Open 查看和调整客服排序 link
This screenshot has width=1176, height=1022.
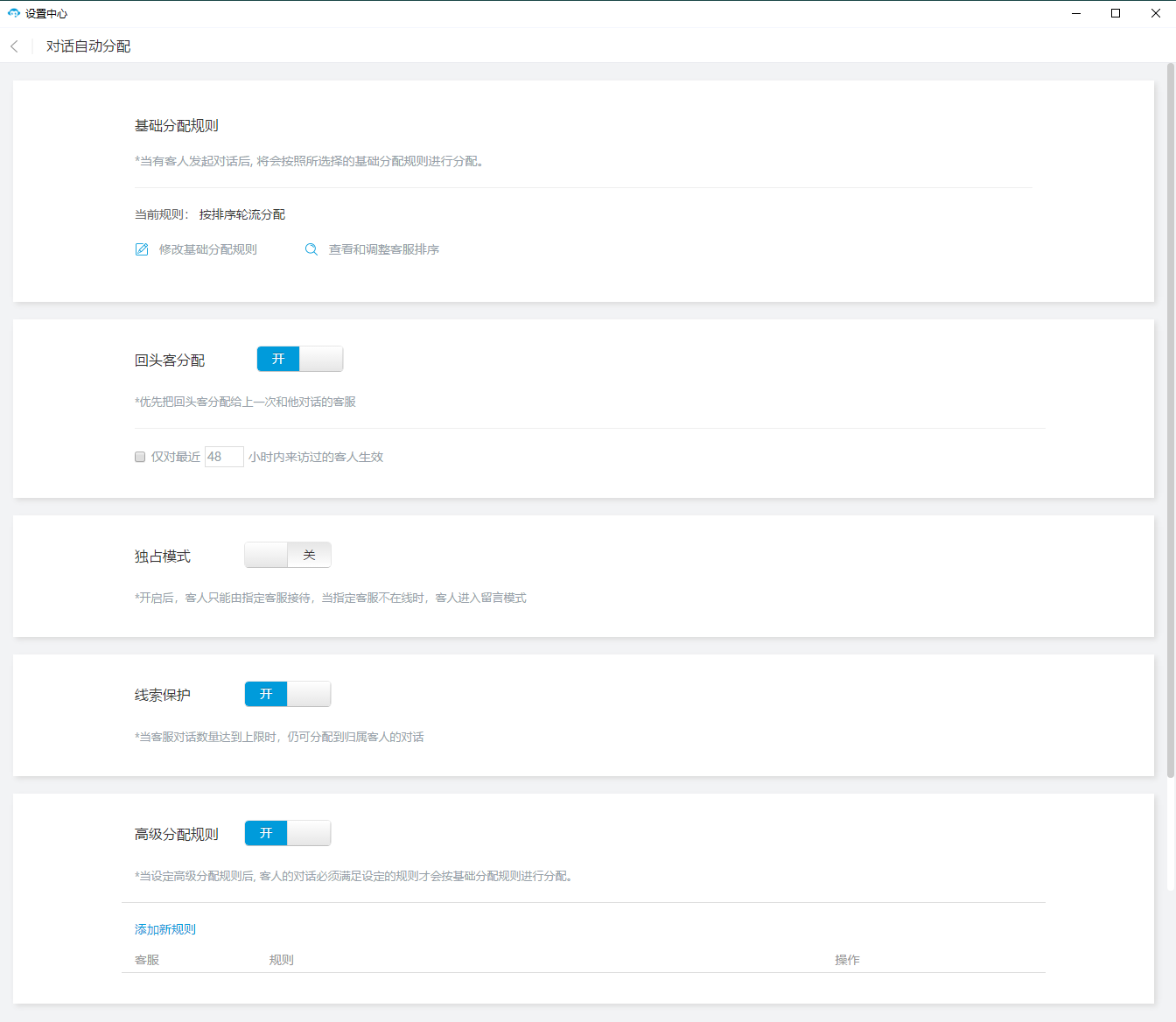(384, 249)
